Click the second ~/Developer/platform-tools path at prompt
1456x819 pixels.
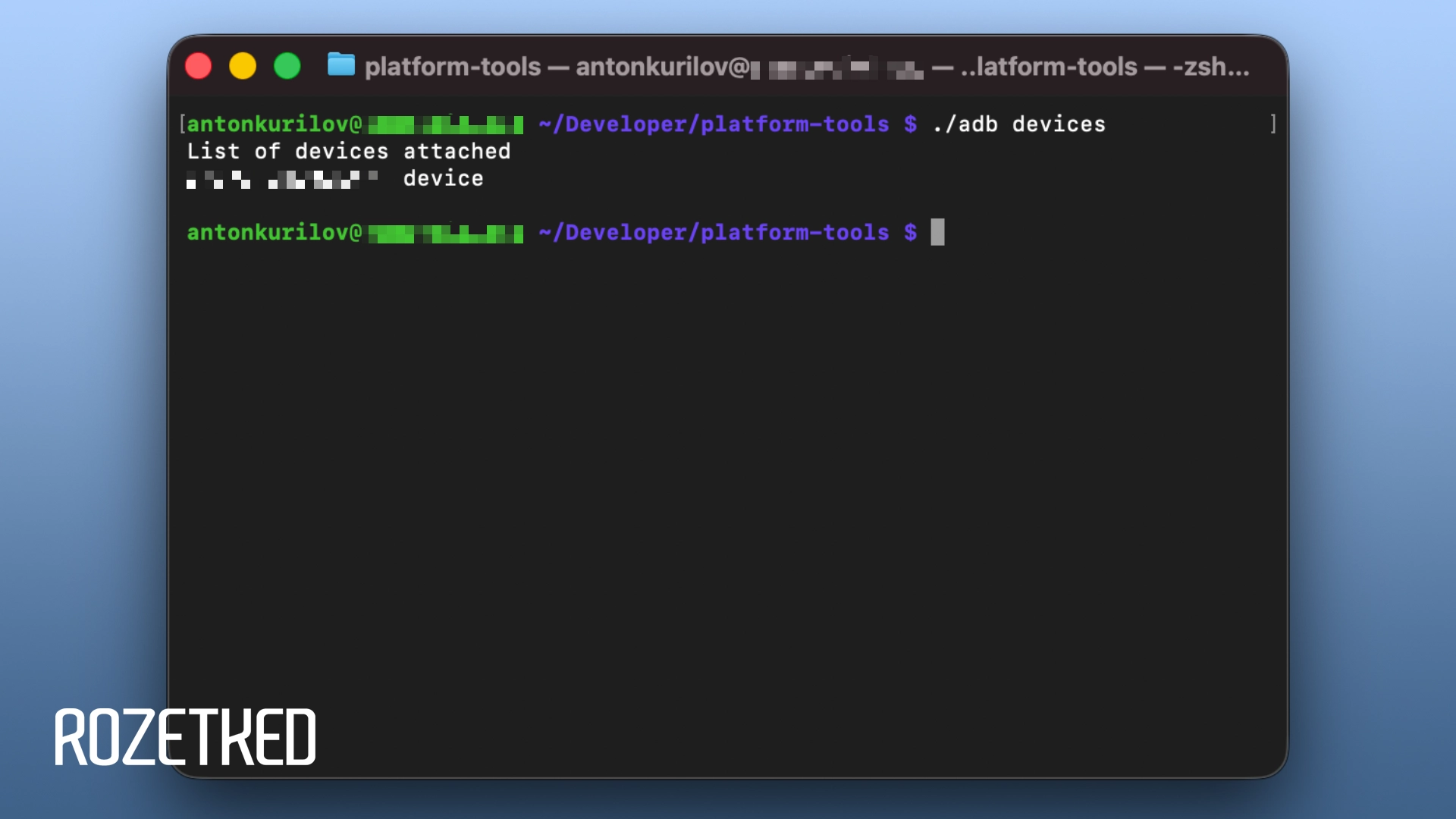(x=713, y=232)
